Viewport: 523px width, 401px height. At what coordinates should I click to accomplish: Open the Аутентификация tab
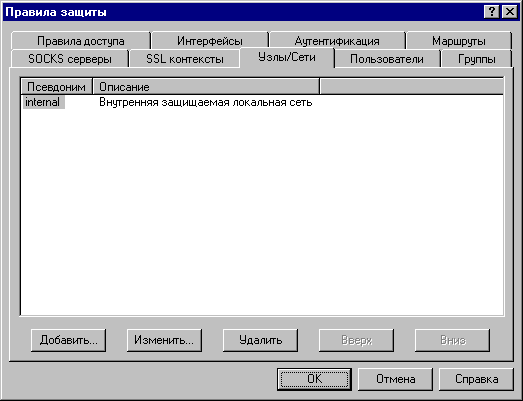(337, 41)
